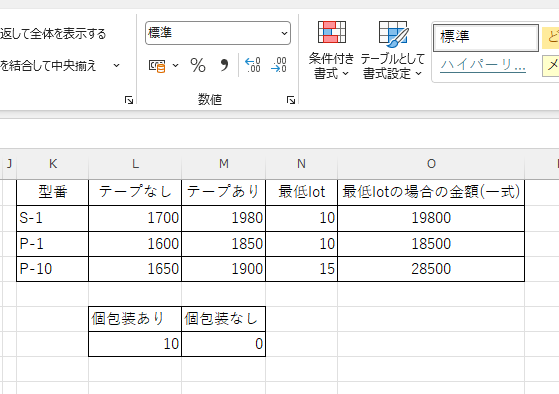The height and width of the screenshot is (394, 559).
Task: Apply percent style formatting
Action: [198, 66]
